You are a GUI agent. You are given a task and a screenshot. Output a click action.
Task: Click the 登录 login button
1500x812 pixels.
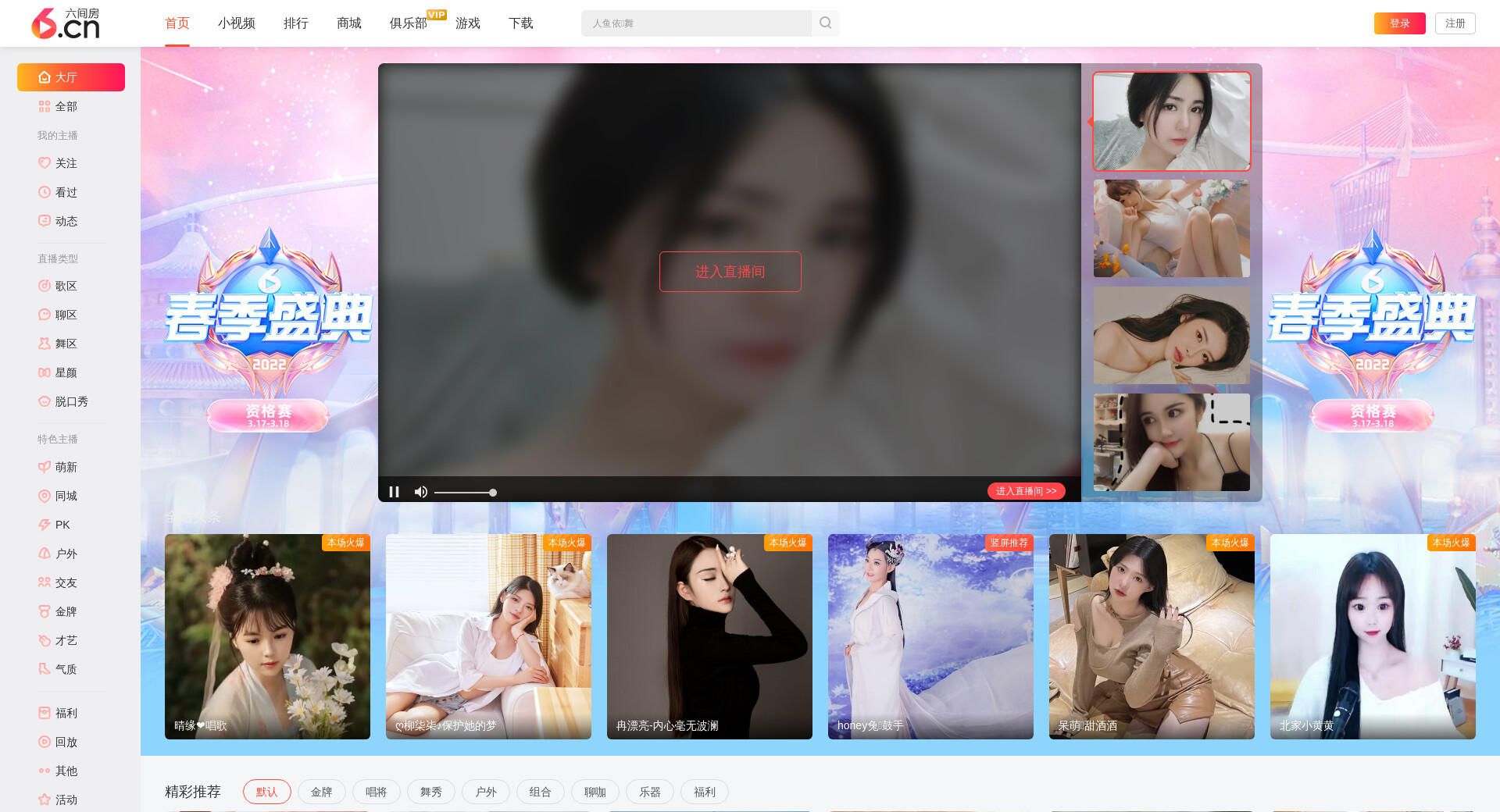pos(1400,23)
